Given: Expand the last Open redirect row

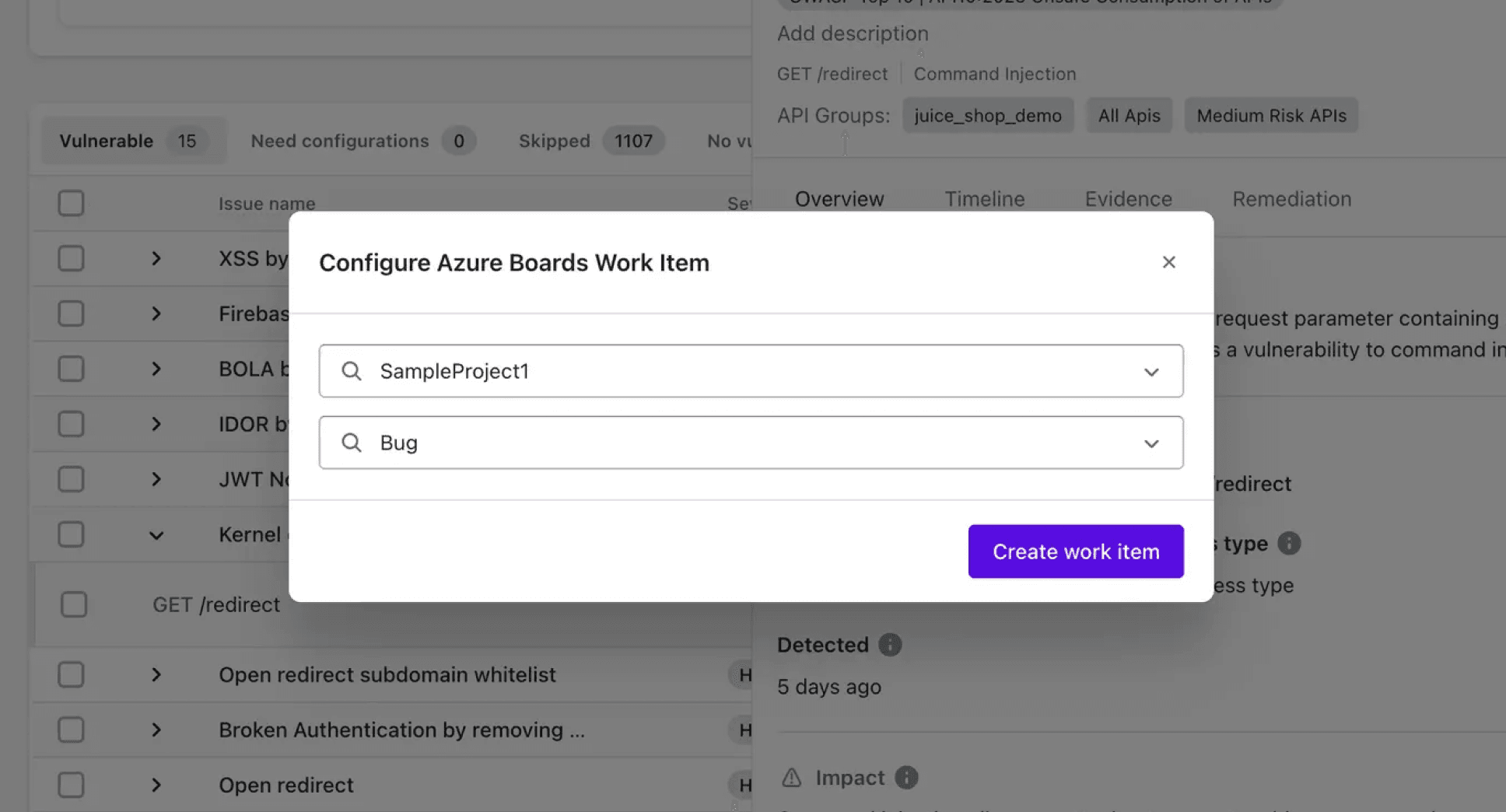Looking at the screenshot, I should coord(156,785).
